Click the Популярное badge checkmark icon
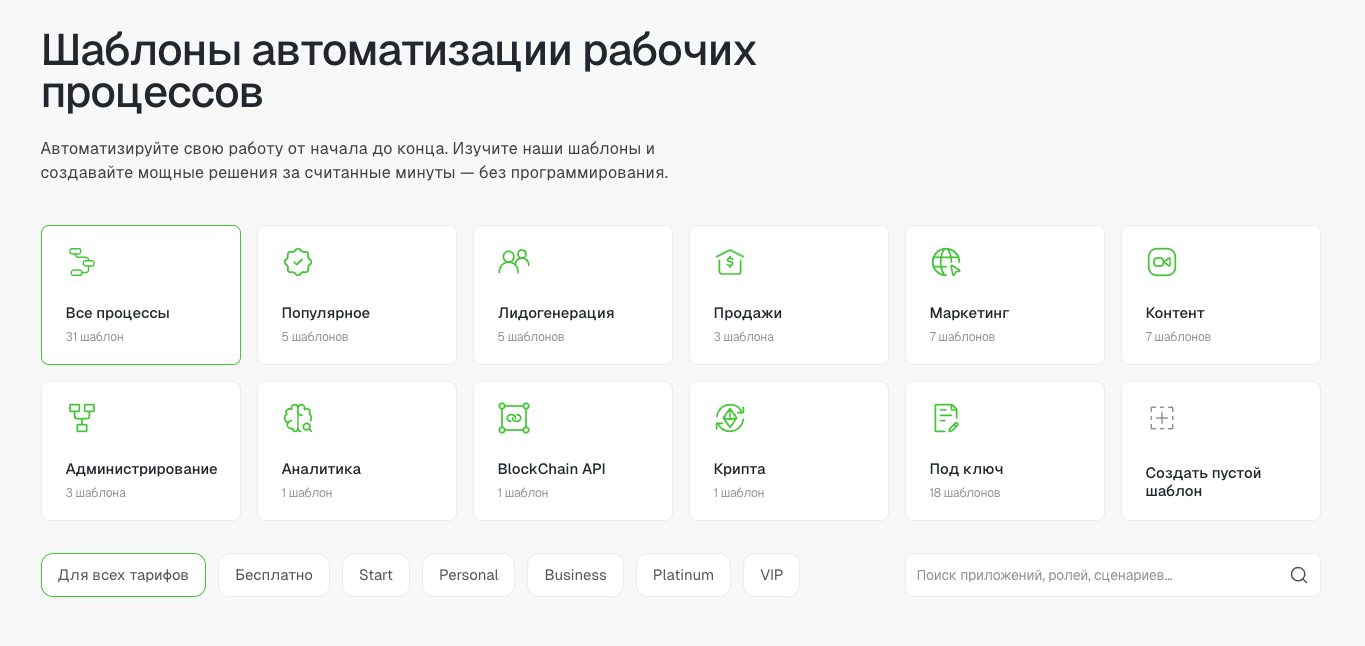This screenshot has width=1365, height=646. tap(298, 262)
